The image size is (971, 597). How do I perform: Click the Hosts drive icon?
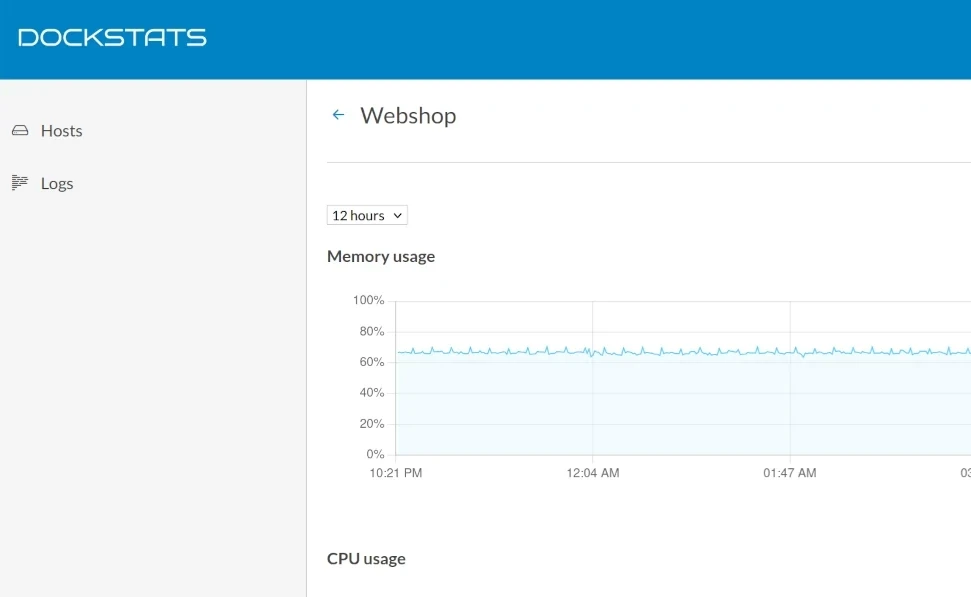[x=20, y=131]
